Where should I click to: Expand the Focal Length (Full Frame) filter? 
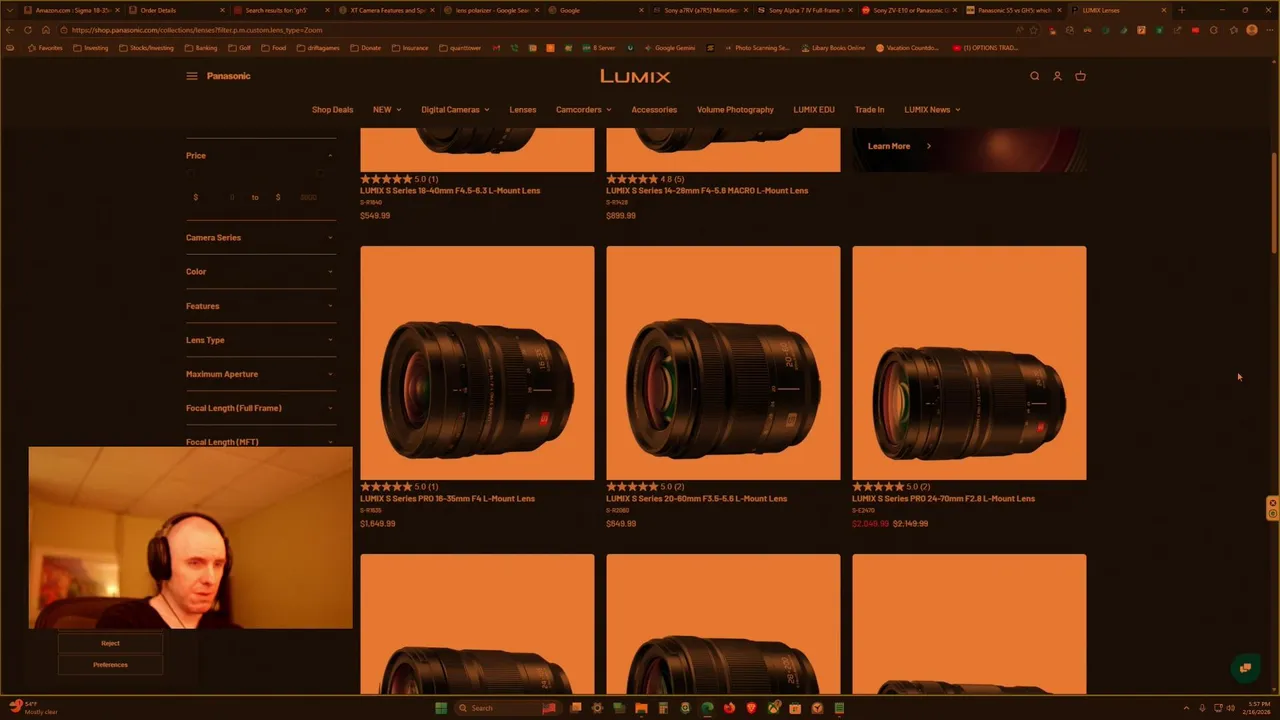pos(260,408)
